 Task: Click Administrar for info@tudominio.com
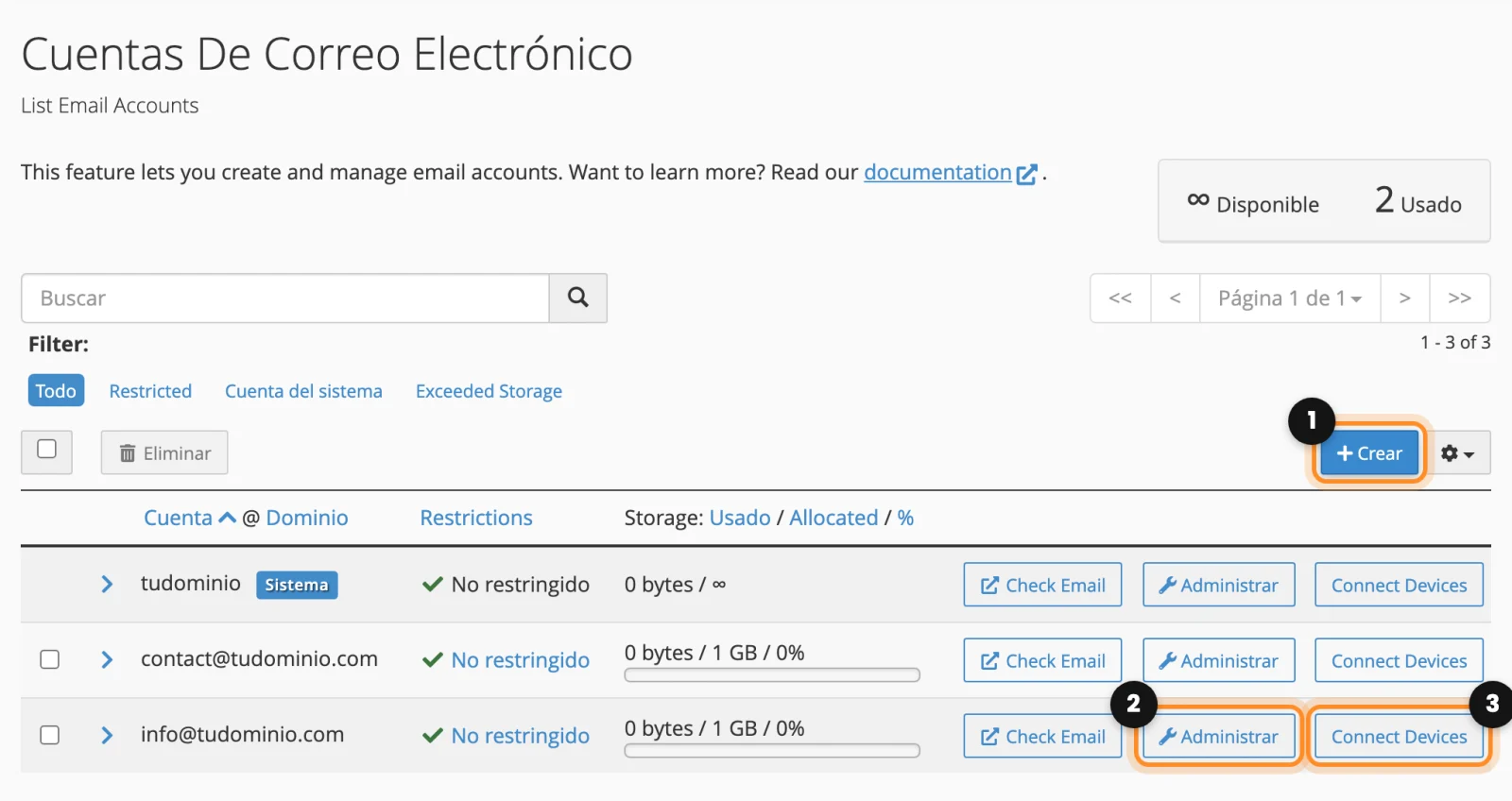tap(1219, 736)
